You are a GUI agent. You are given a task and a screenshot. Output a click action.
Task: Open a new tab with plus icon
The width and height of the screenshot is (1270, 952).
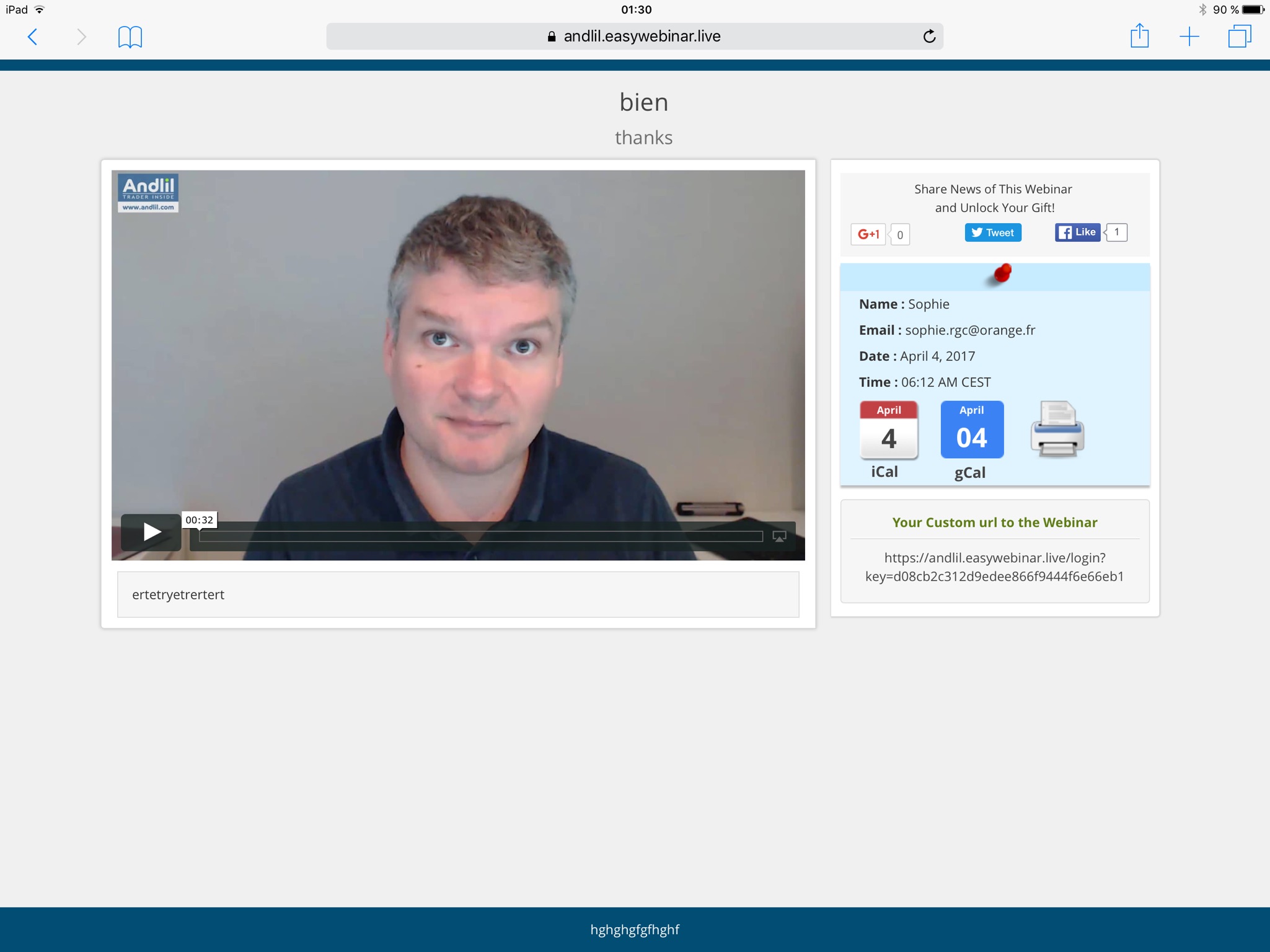coord(1189,37)
